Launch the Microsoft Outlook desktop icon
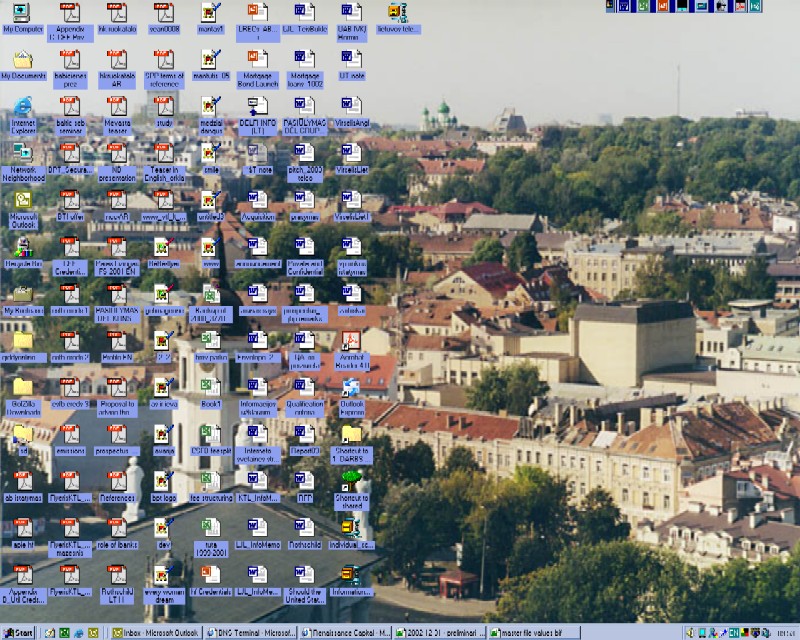This screenshot has width=800, height=640. click(x=22, y=199)
